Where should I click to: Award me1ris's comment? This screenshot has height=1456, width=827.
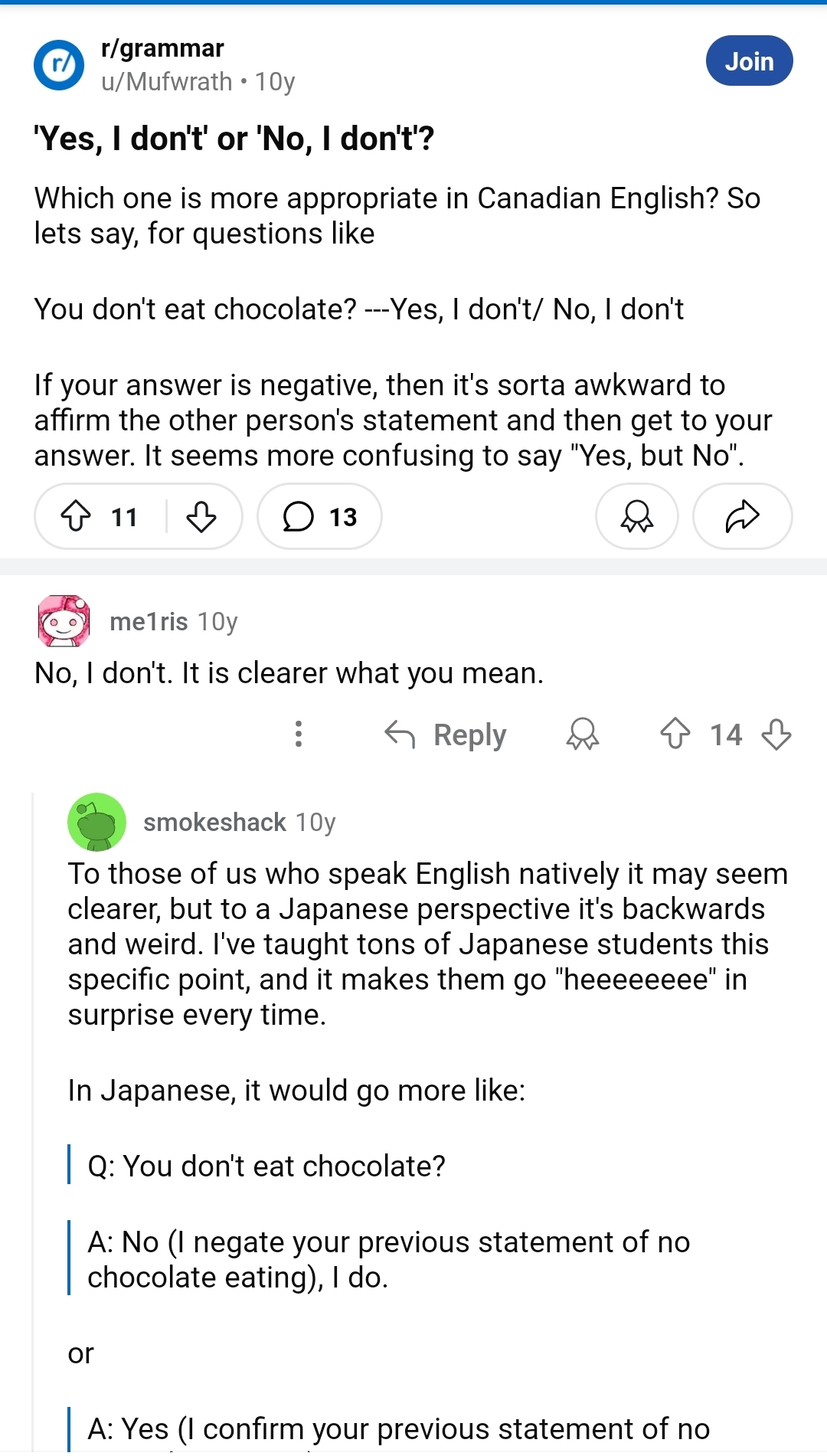pyautogui.click(x=582, y=734)
